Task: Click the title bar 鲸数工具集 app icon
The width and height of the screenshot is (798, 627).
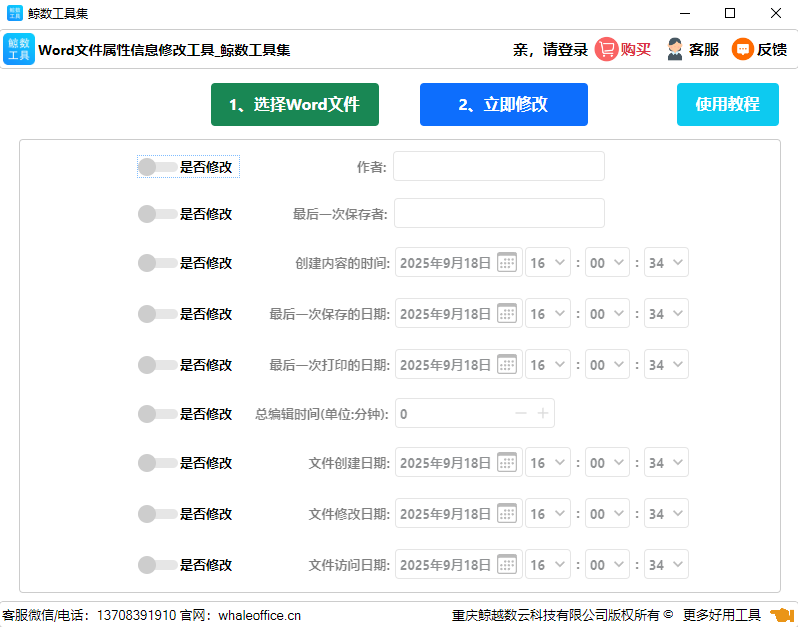Action: [x=15, y=13]
